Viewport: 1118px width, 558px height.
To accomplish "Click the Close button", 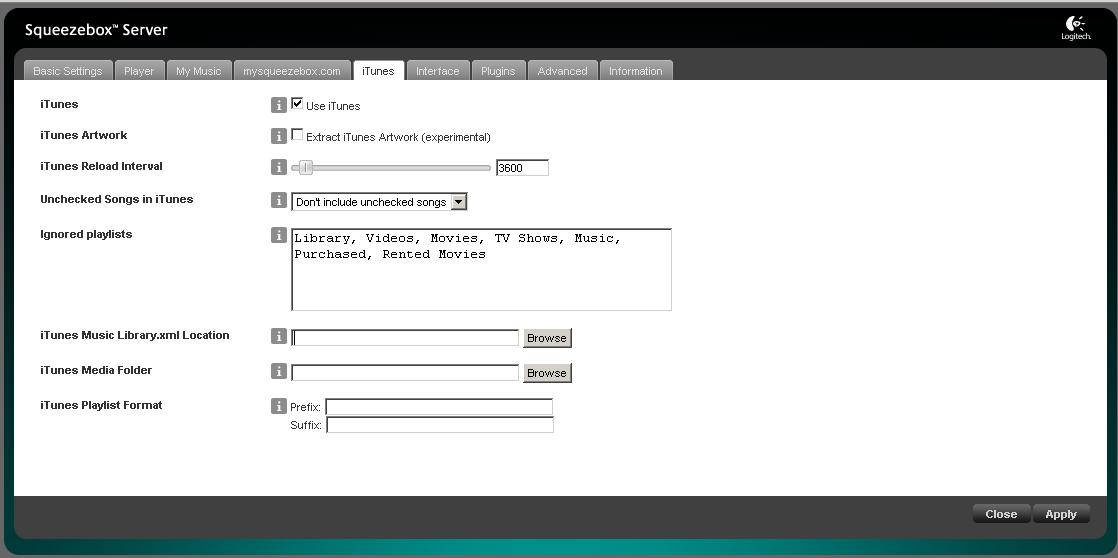I will [1001, 514].
